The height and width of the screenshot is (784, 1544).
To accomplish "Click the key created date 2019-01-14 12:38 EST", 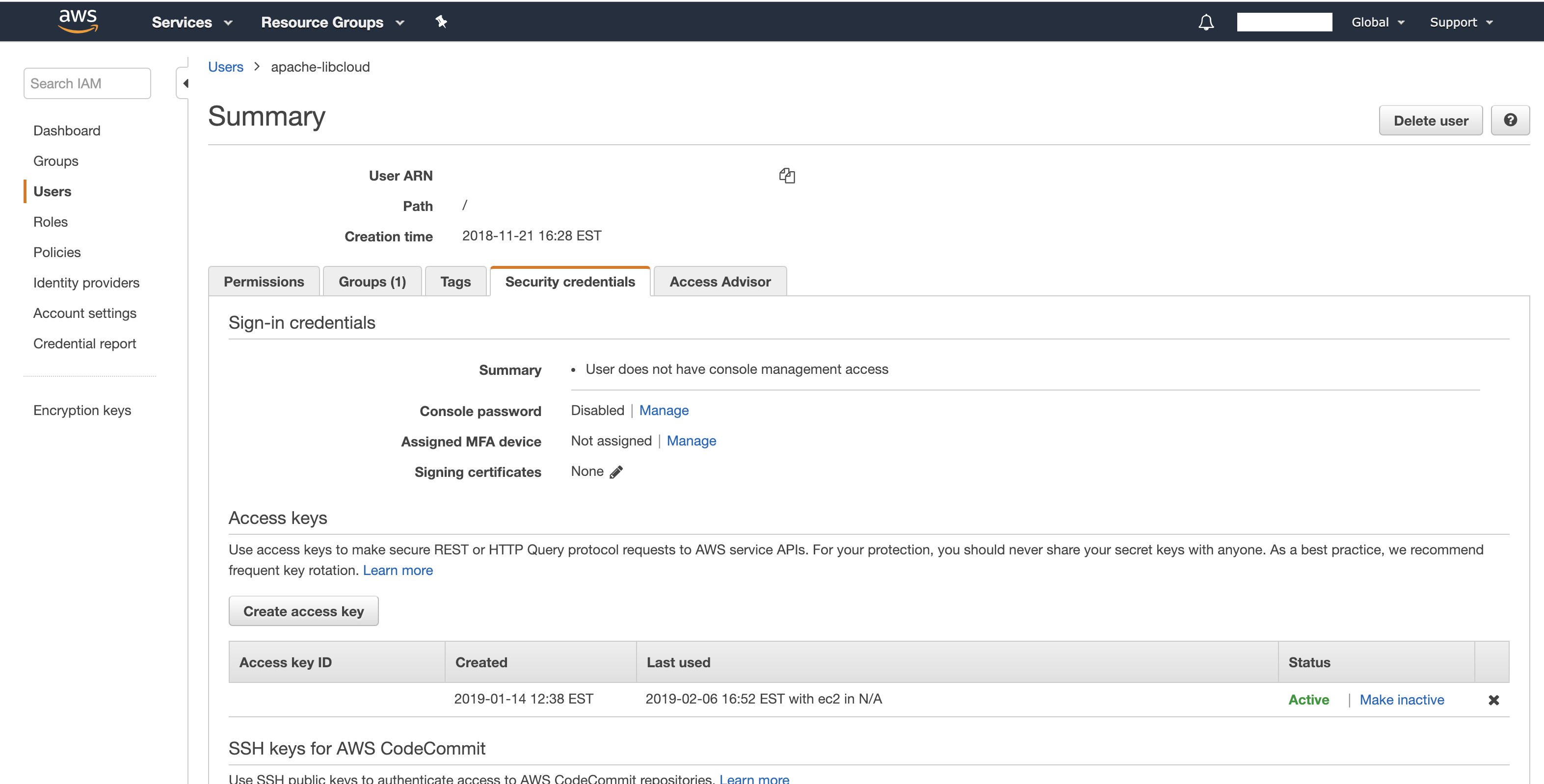I will [x=523, y=699].
